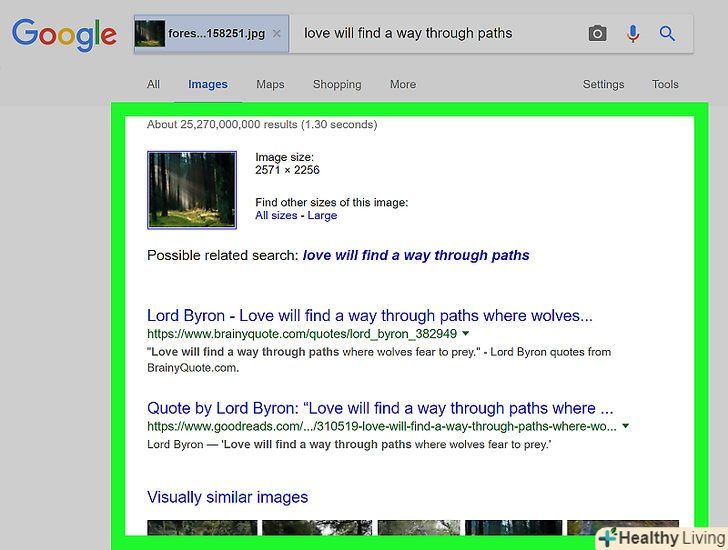Screen dimensions: 728x550
Task: Go to the Shopping tab
Action: (x=337, y=84)
